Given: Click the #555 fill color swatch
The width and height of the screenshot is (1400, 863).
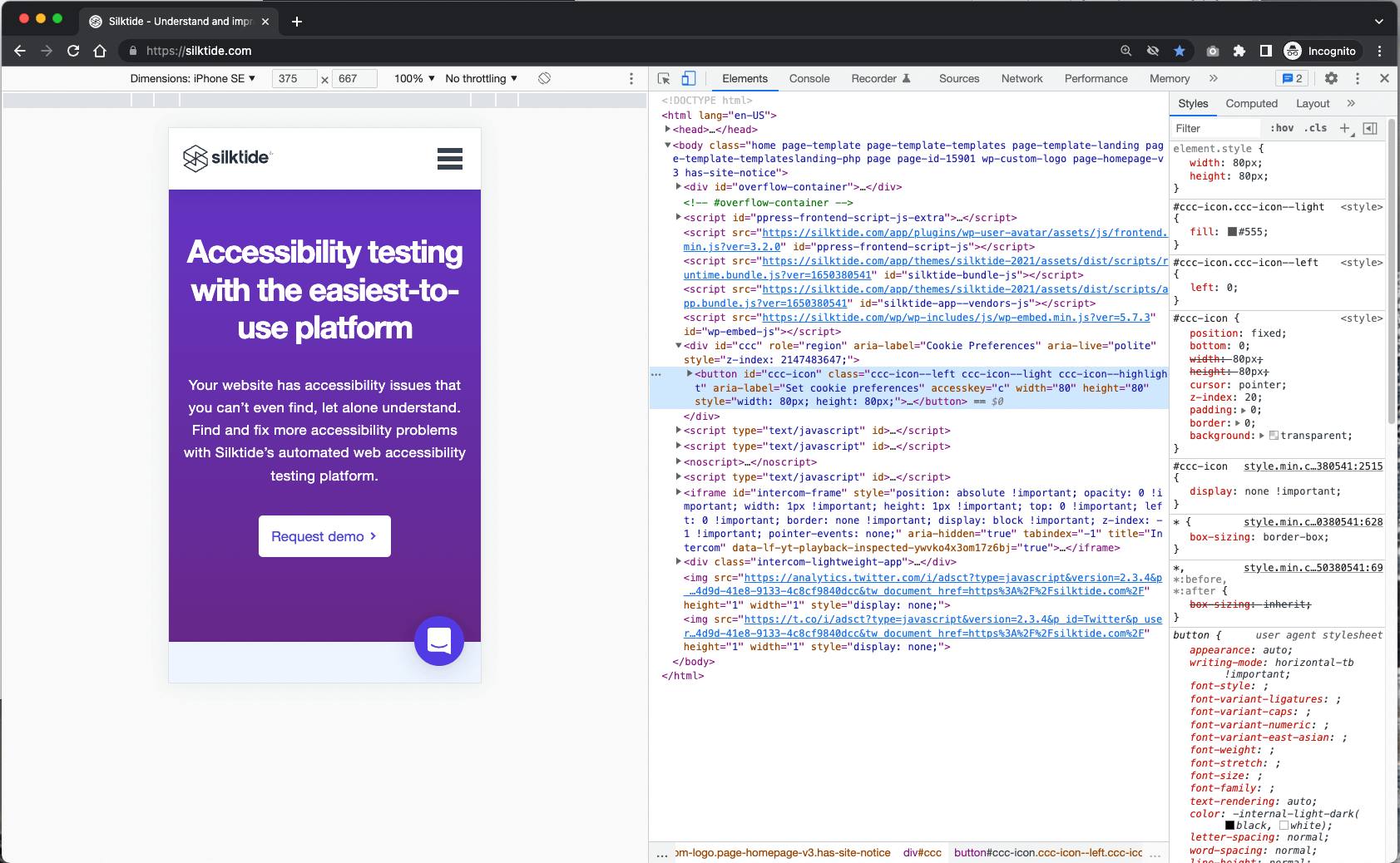Looking at the screenshot, I should (1232, 232).
